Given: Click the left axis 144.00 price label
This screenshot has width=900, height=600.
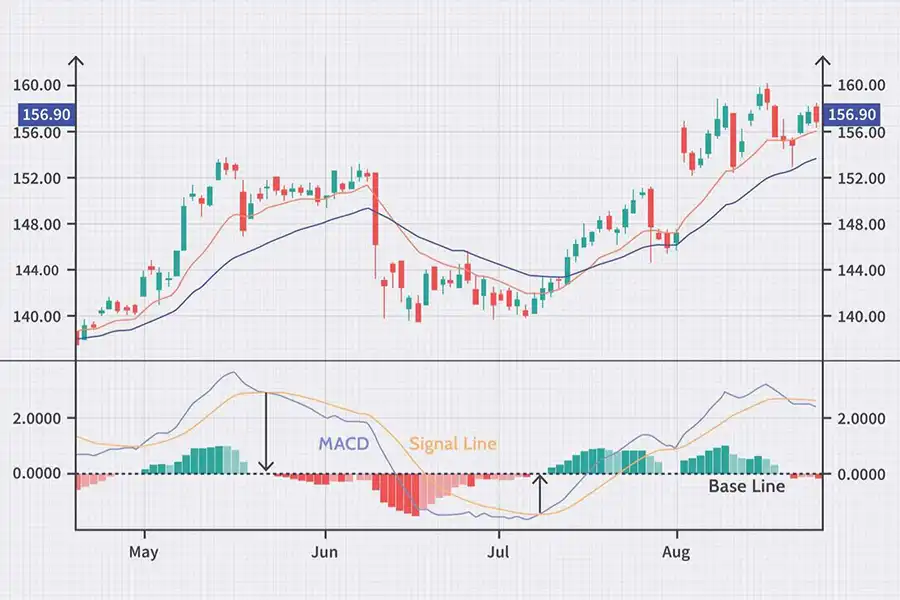Looking at the screenshot, I should 37,270.
